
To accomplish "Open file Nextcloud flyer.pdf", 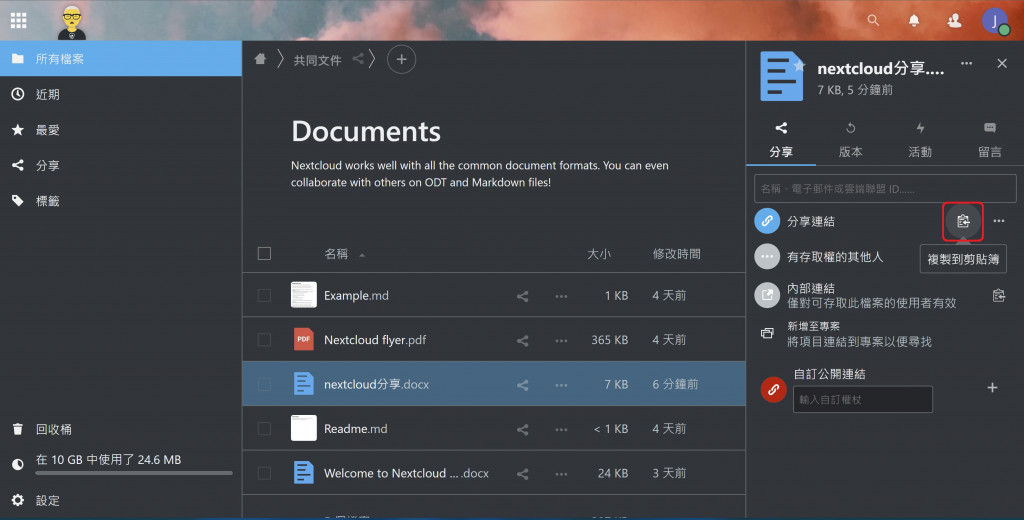I will 375,340.
